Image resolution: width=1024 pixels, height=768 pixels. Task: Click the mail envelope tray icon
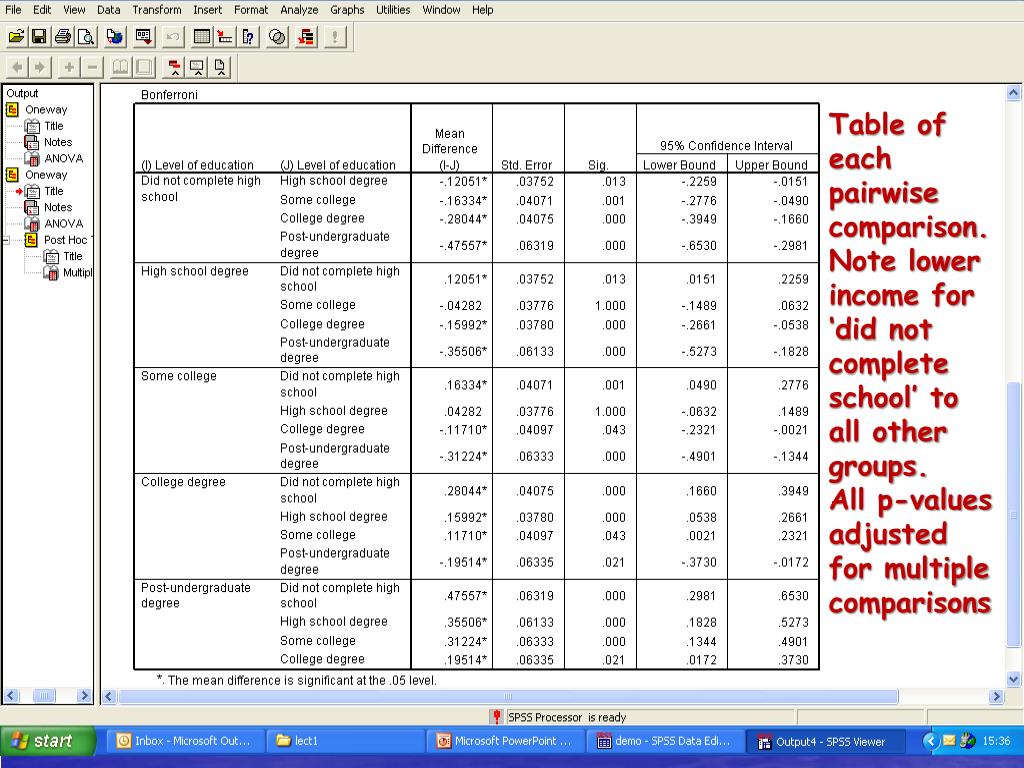(949, 741)
